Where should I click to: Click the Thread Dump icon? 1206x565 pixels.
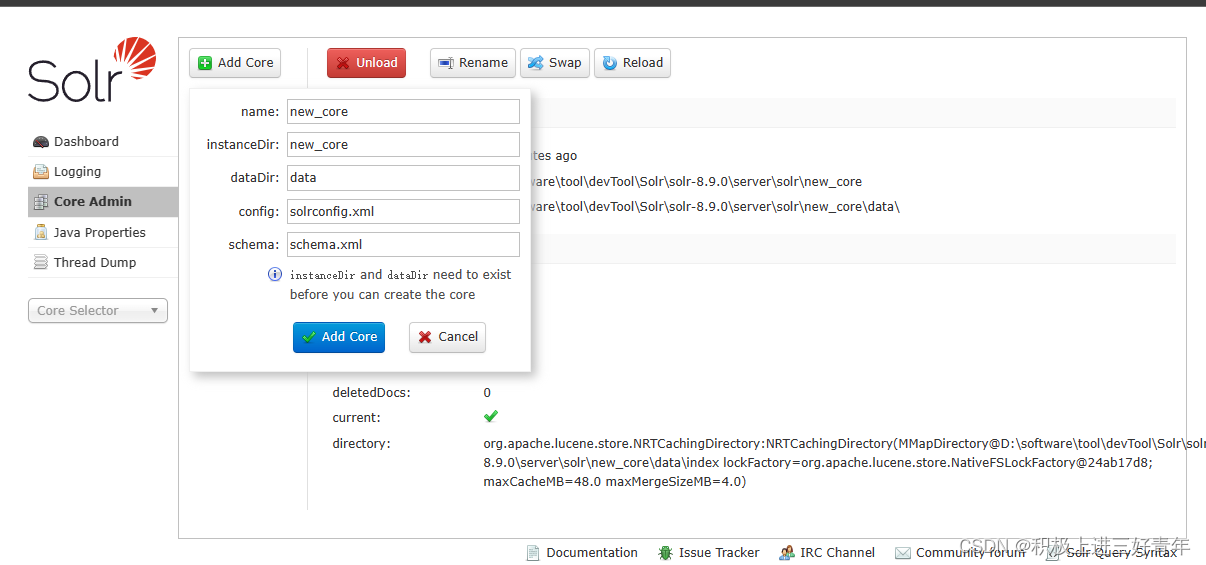tap(41, 263)
